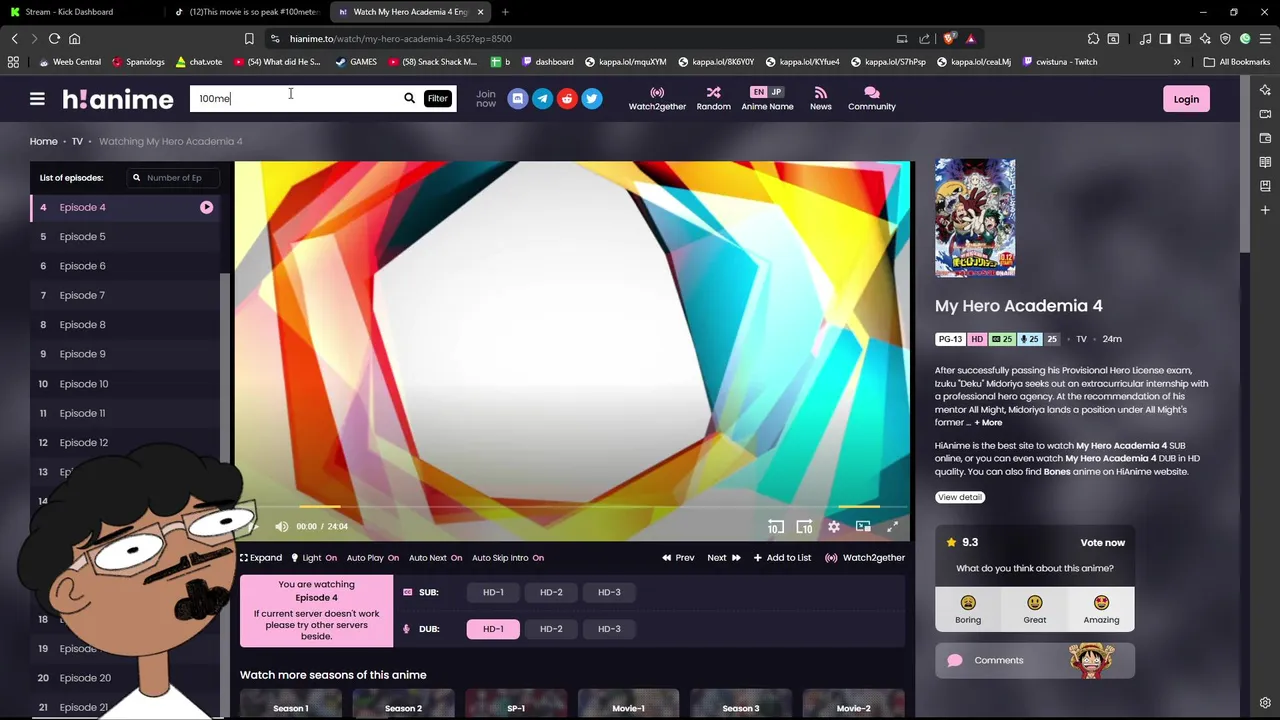Screen dimensions: 1280x720
Task: Click Vote now on the rating
Action: pyautogui.click(x=1102, y=542)
